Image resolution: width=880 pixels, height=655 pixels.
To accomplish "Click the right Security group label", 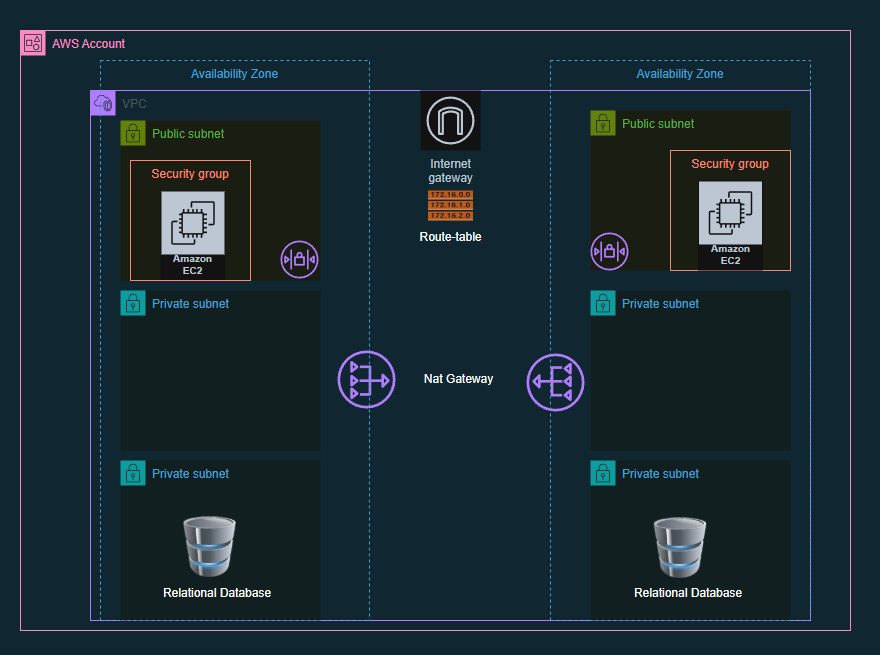I will point(730,164).
